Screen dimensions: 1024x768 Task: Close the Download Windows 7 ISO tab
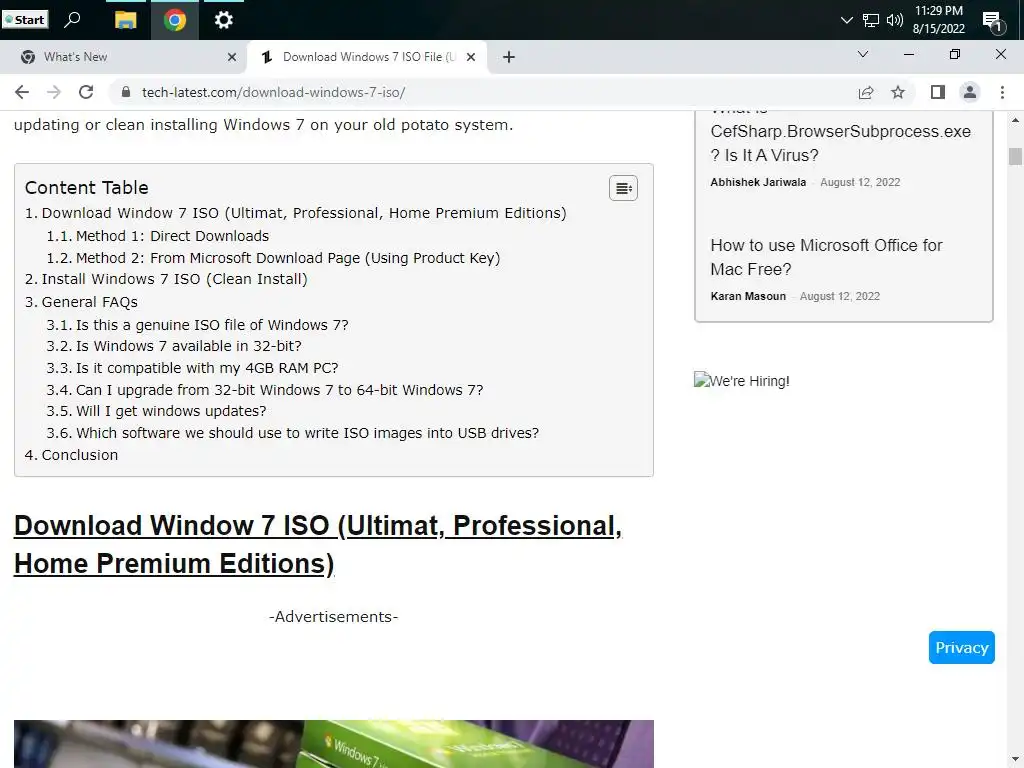tap(471, 57)
